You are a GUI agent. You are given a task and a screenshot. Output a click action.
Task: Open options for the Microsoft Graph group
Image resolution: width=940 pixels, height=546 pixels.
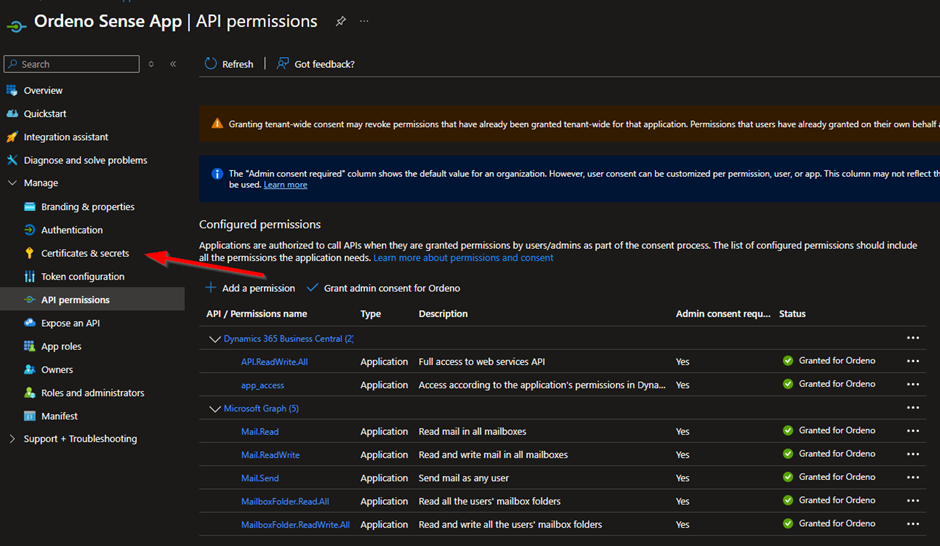click(912, 408)
